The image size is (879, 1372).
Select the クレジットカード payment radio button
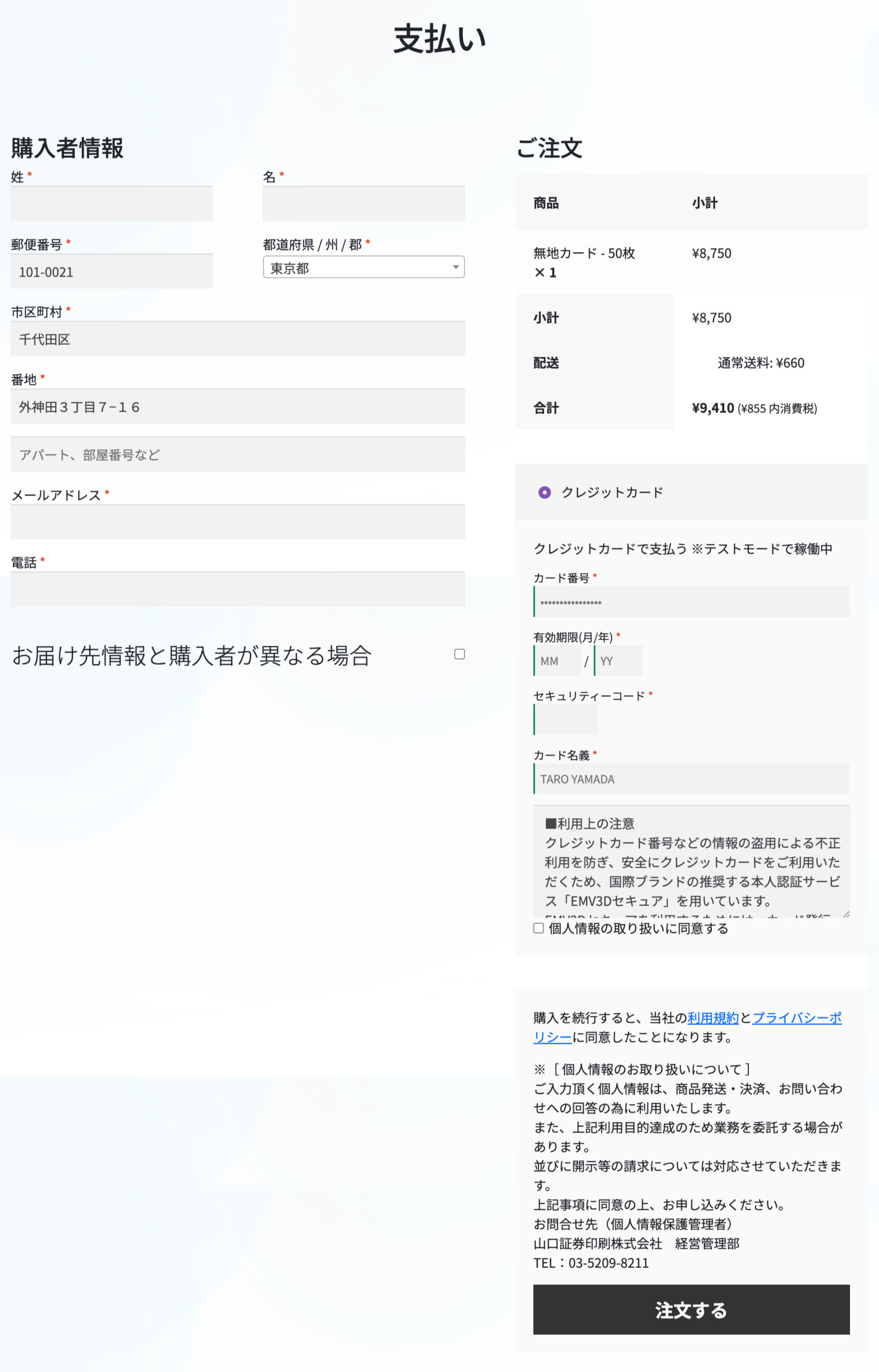coord(545,491)
